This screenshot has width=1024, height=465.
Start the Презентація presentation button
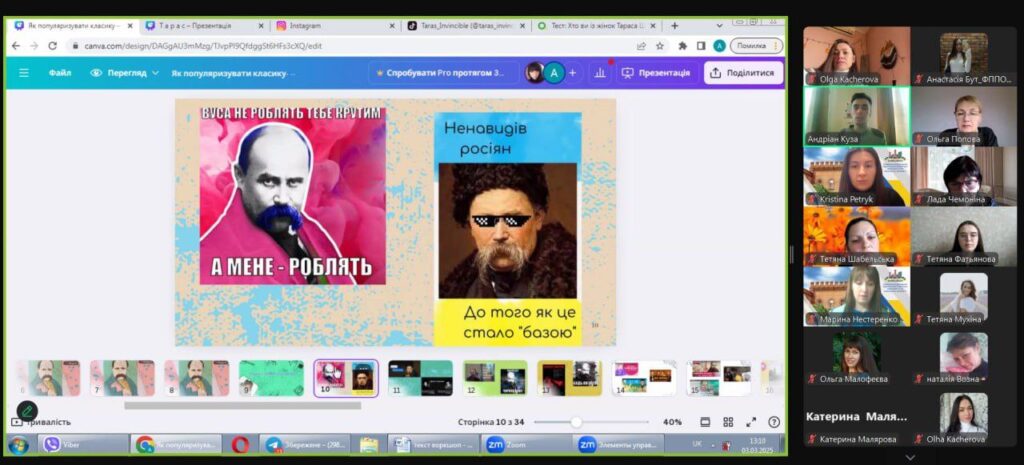[656, 73]
